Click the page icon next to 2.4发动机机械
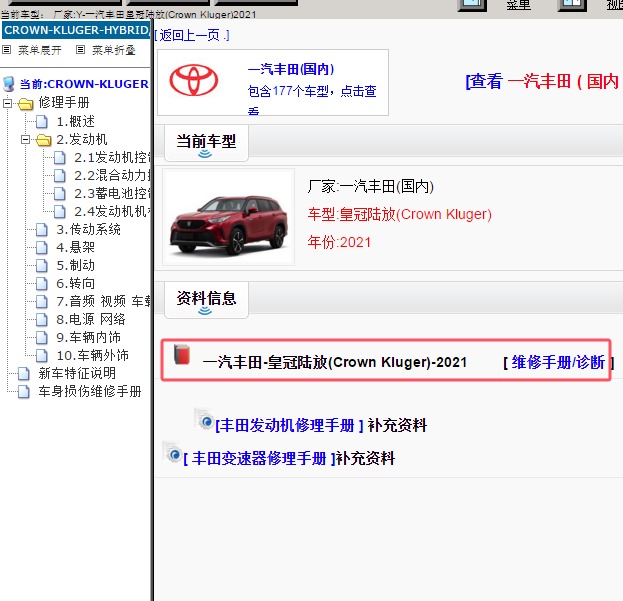 [60, 212]
